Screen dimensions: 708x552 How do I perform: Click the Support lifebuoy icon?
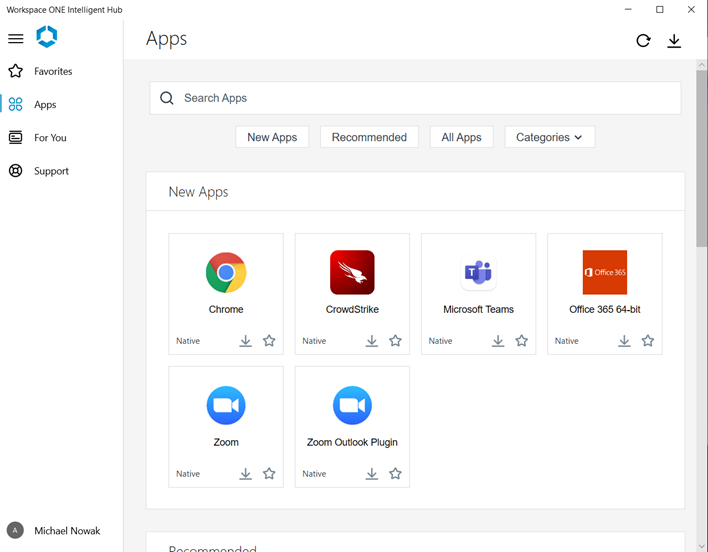click(15, 171)
